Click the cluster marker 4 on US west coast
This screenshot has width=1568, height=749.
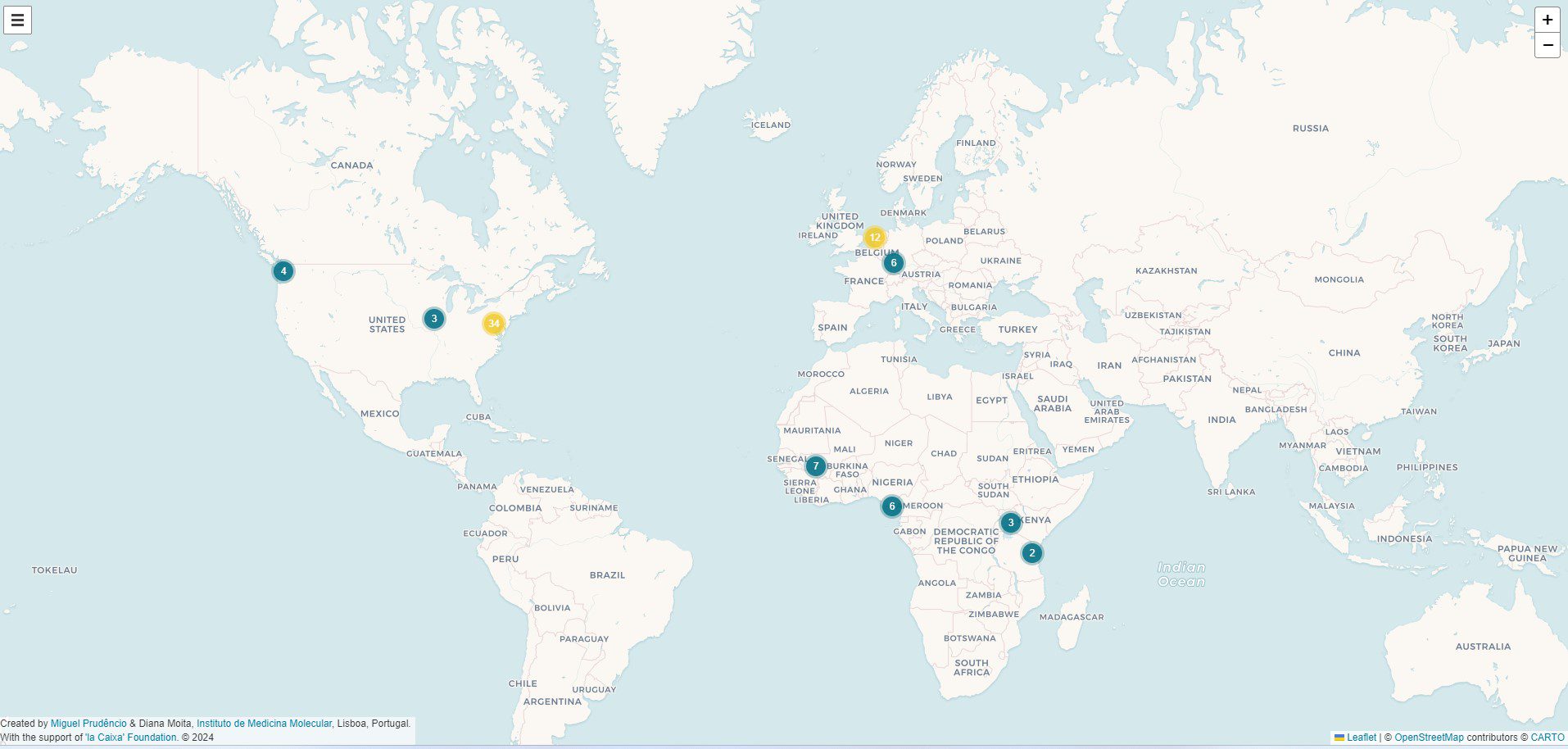283,271
